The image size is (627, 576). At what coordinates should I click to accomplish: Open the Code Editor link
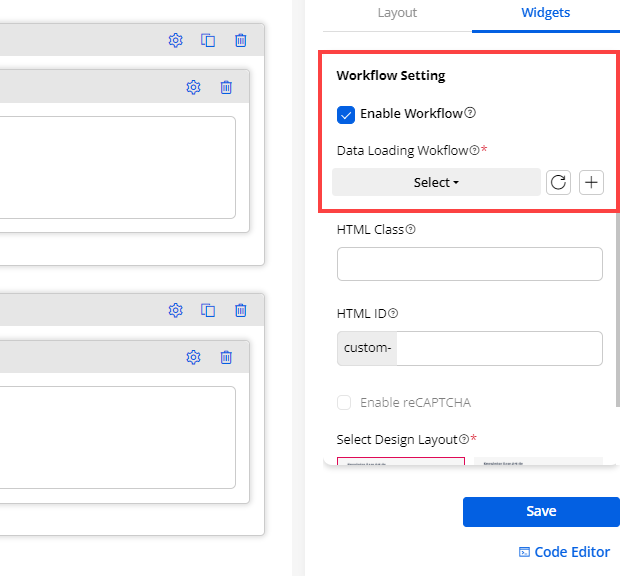[x=564, y=552]
